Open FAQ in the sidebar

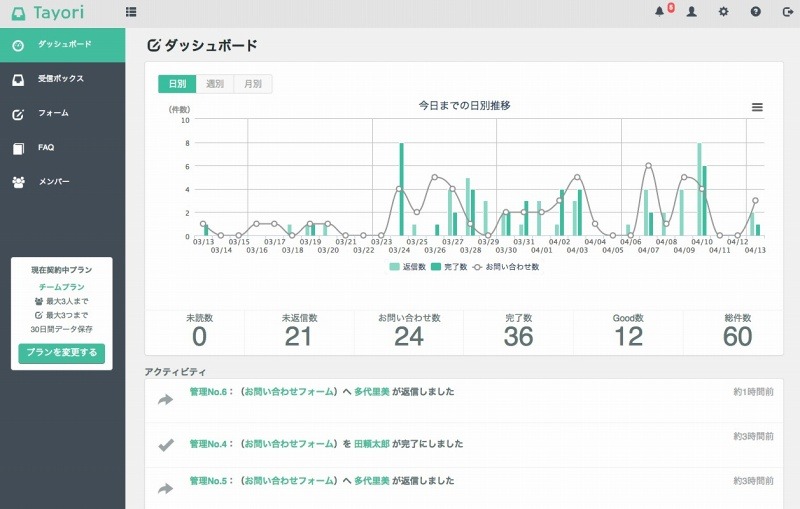click(62, 148)
